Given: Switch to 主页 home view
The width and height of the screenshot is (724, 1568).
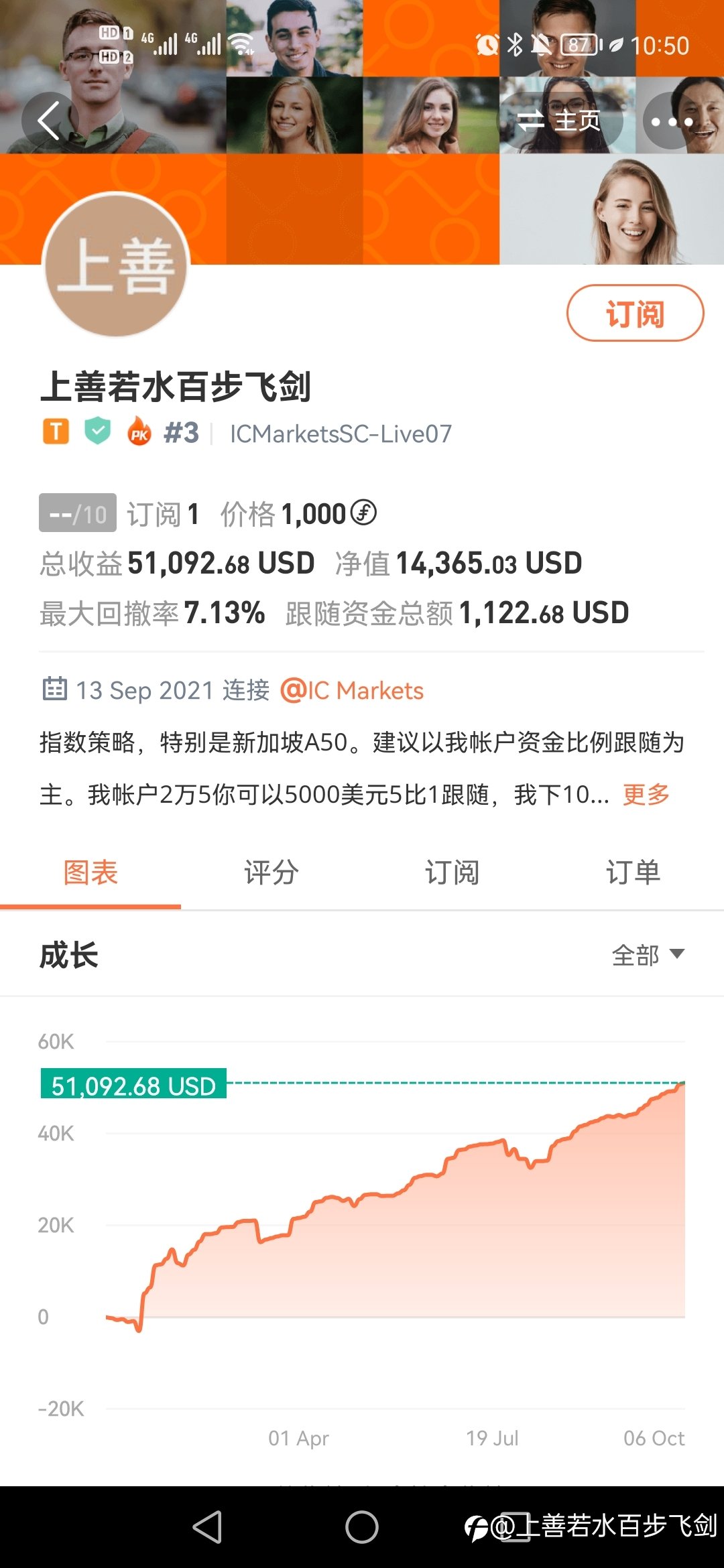Looking at the screenshot, I should [560, 121].
